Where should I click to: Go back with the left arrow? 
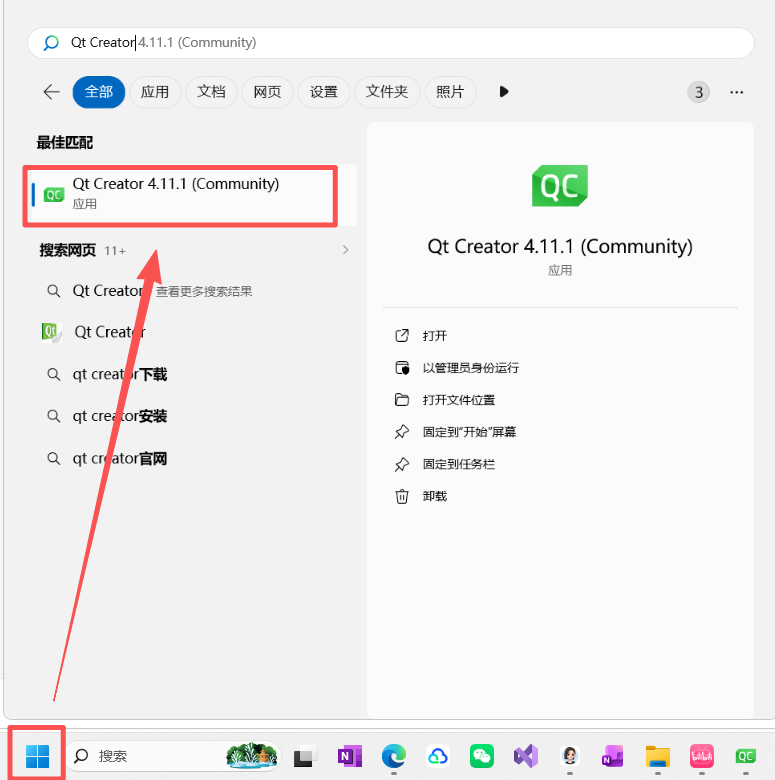click(51, 92)
